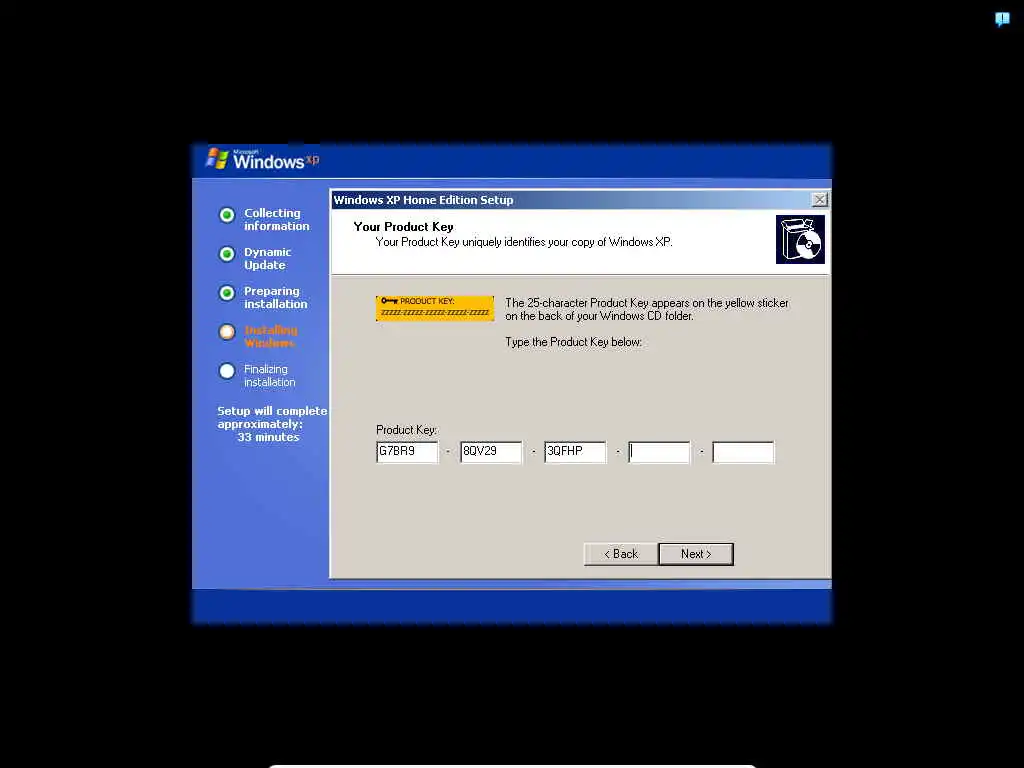The height and width of the screenshot is (768, 1024).
Task: Click the setup CD box icon
Action: click(800, 240)
